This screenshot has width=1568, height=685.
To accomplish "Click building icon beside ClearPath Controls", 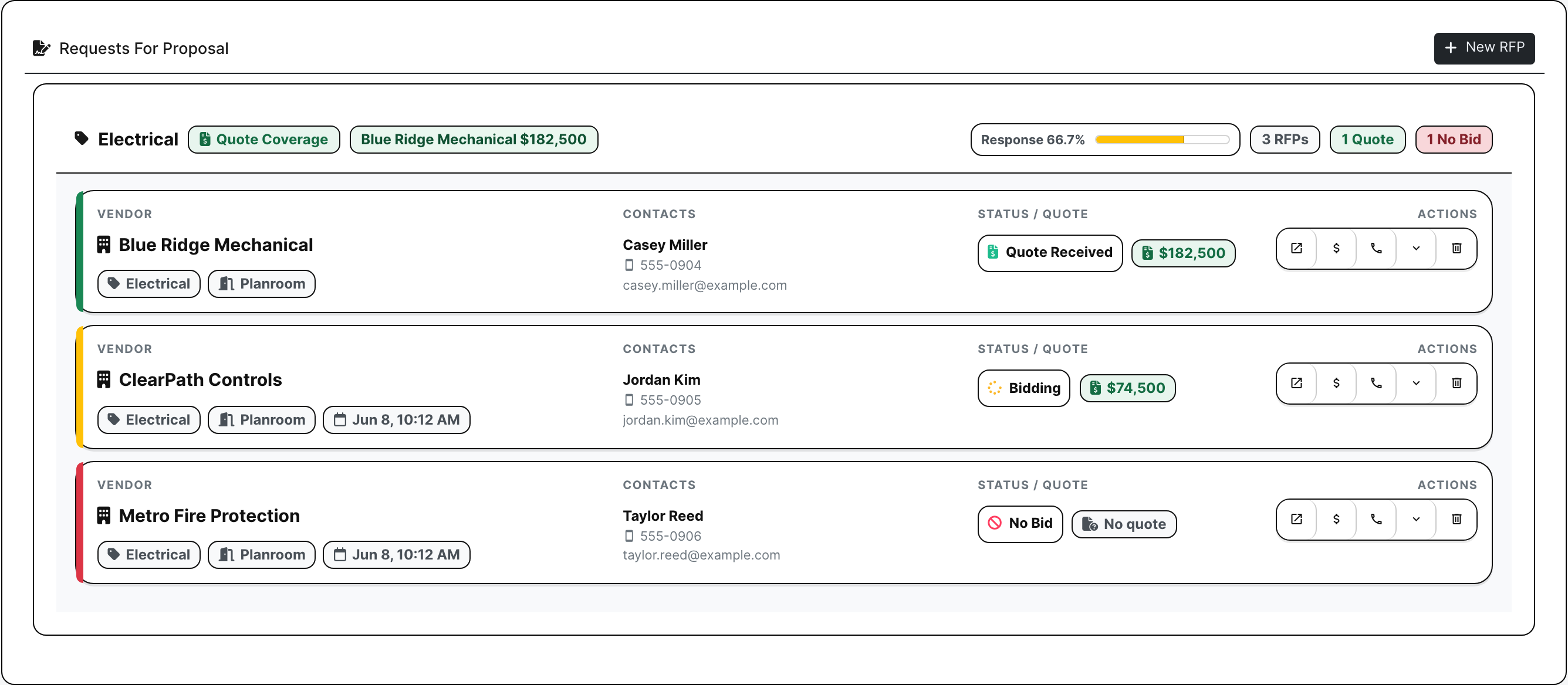I will [x=104, y=380].
